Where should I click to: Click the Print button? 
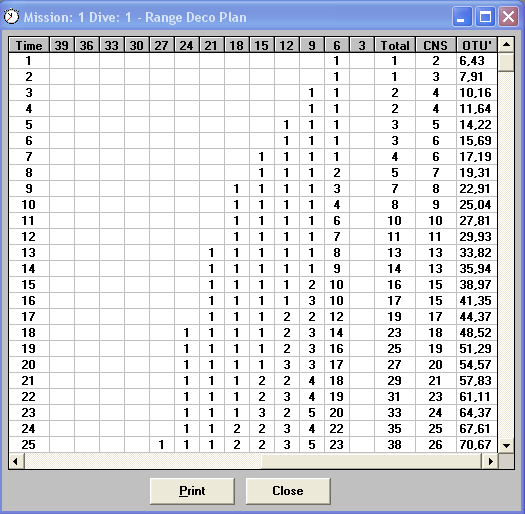tap(192, 491)
